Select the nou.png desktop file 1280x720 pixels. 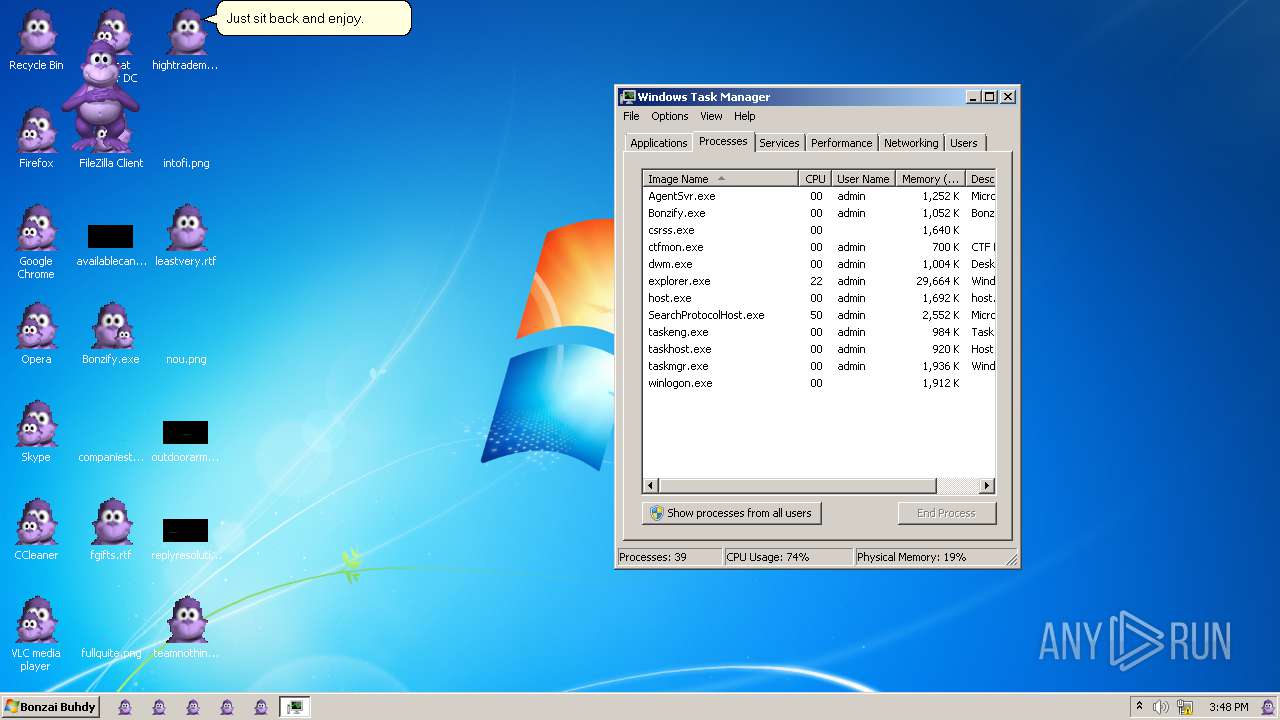coord(186,358)
